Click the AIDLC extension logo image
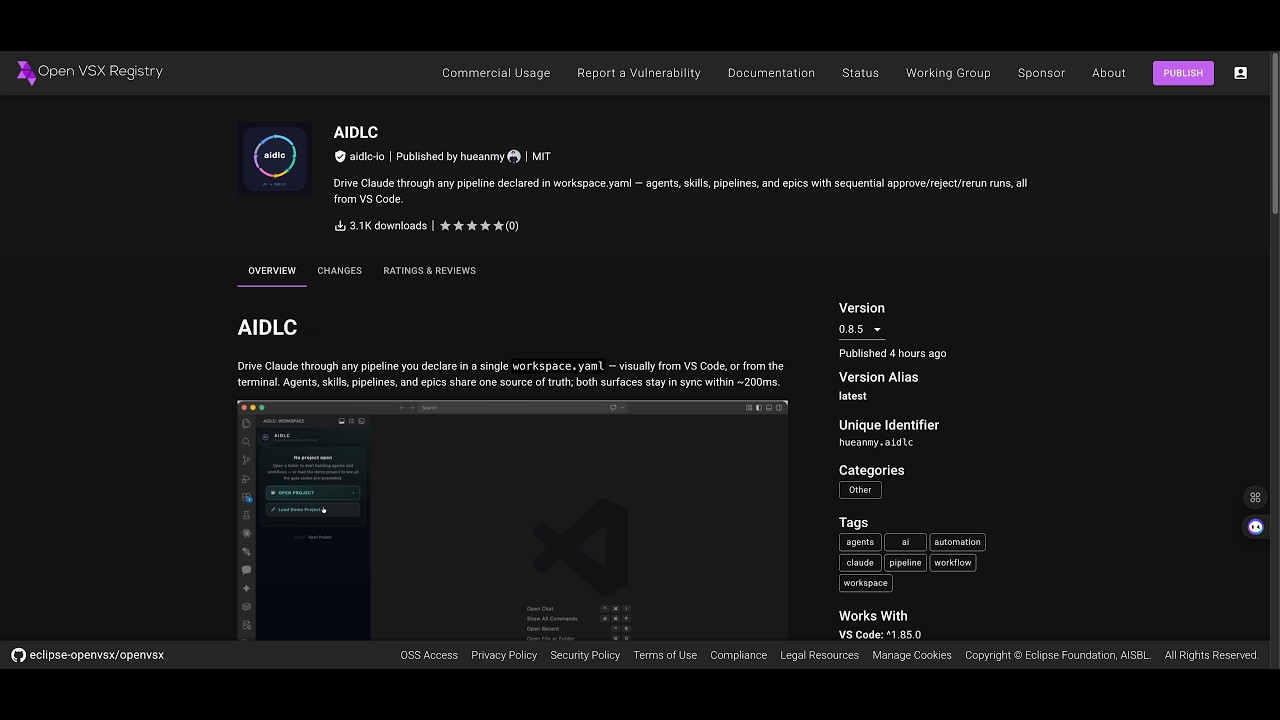The width and height of the screenshot is (1280, 720). 275,158
